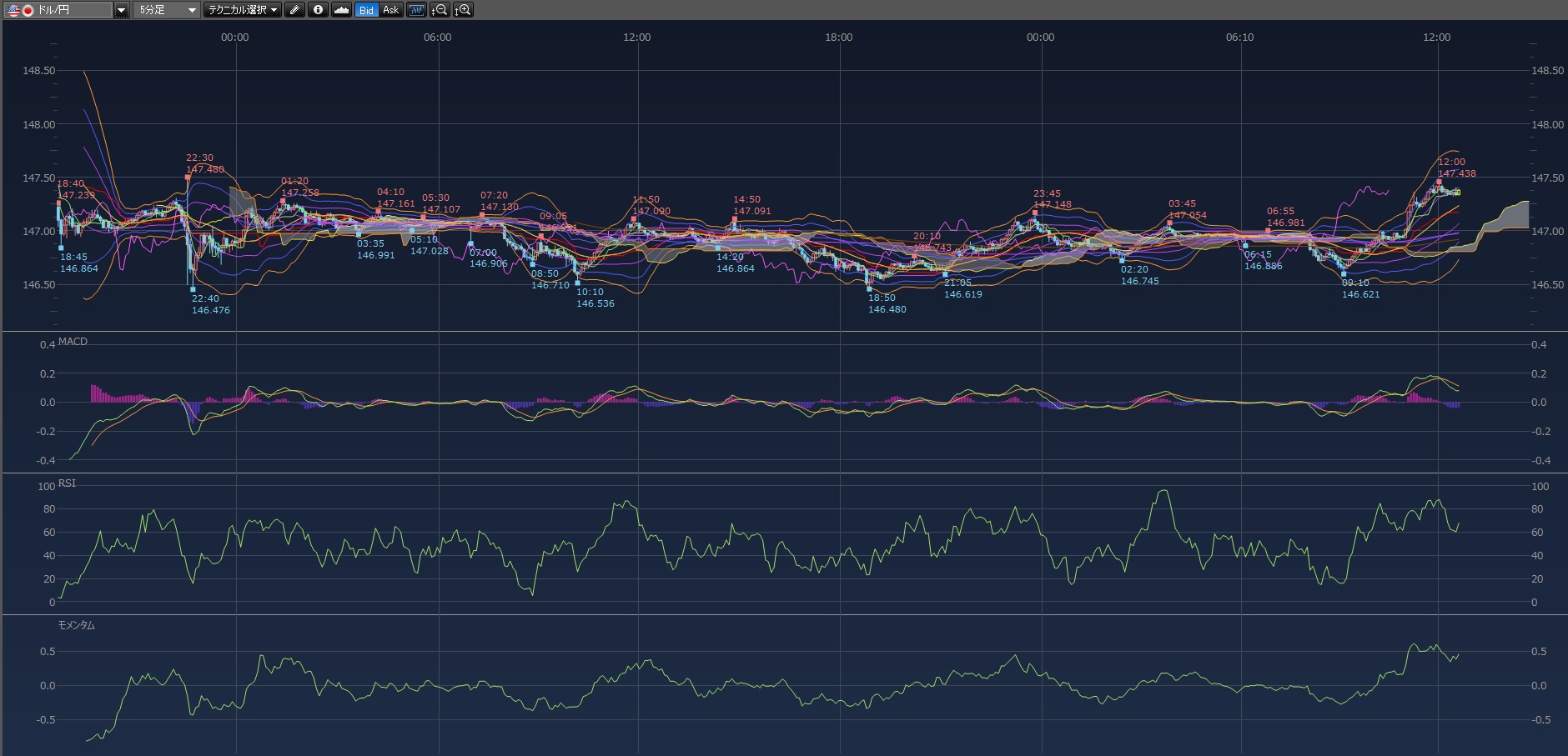Click the US and Japan flag icons
The image size is (1568, 756).
[x=20, y=10]
